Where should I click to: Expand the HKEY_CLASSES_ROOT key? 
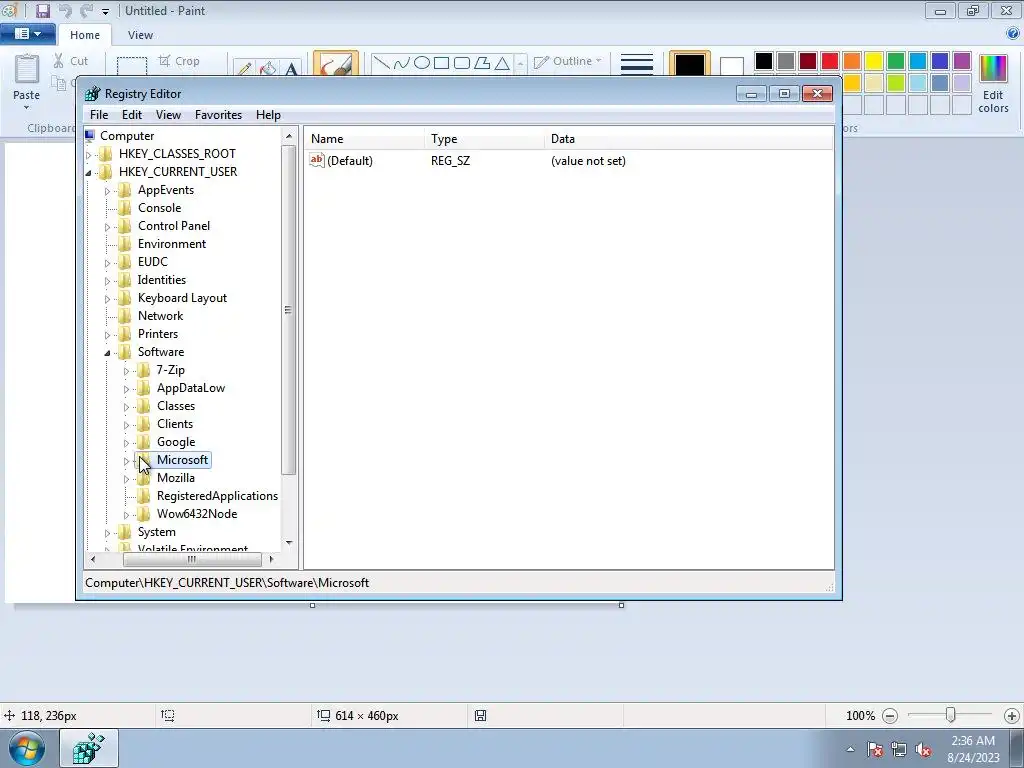point(89,155)
